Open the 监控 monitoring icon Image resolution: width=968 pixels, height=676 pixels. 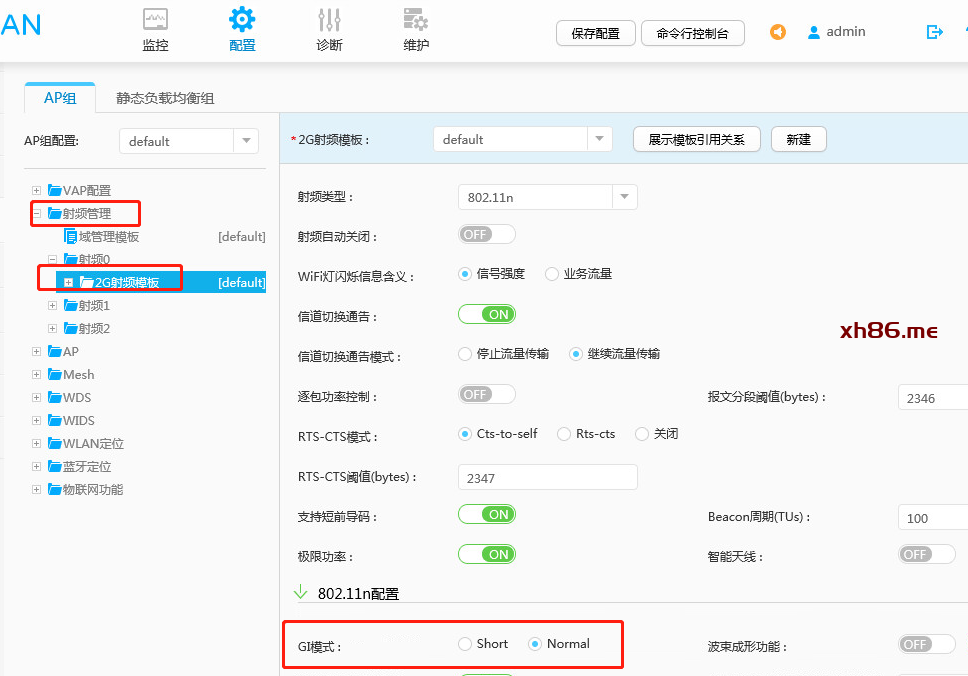coord(155,19)
